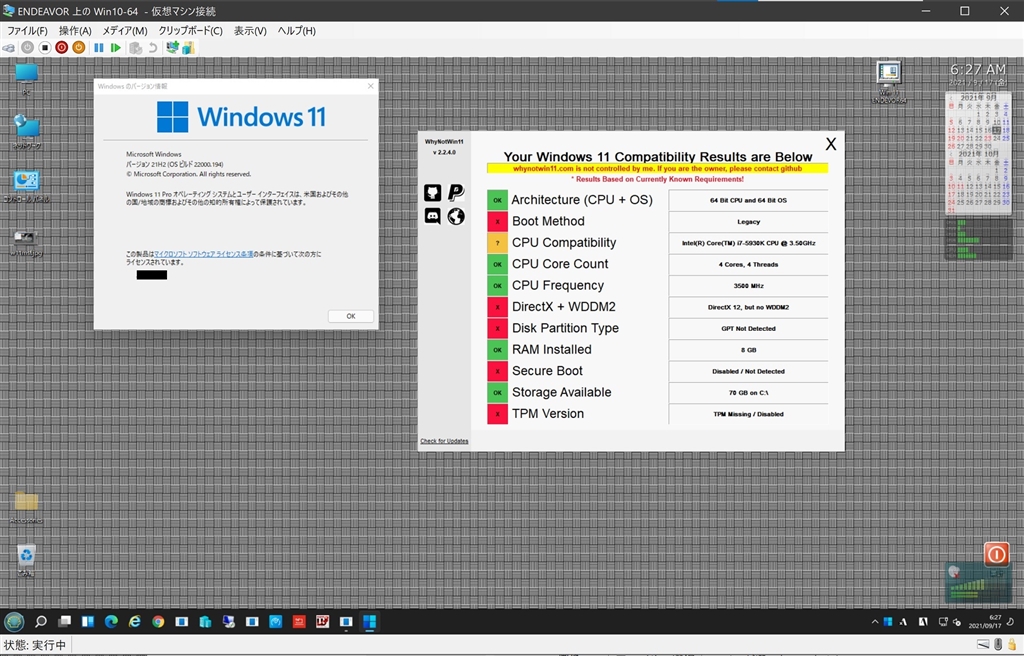Click the Revert undo-arrow toolbar icon
The image size is (1024, 656).
[x=152, y=48]
